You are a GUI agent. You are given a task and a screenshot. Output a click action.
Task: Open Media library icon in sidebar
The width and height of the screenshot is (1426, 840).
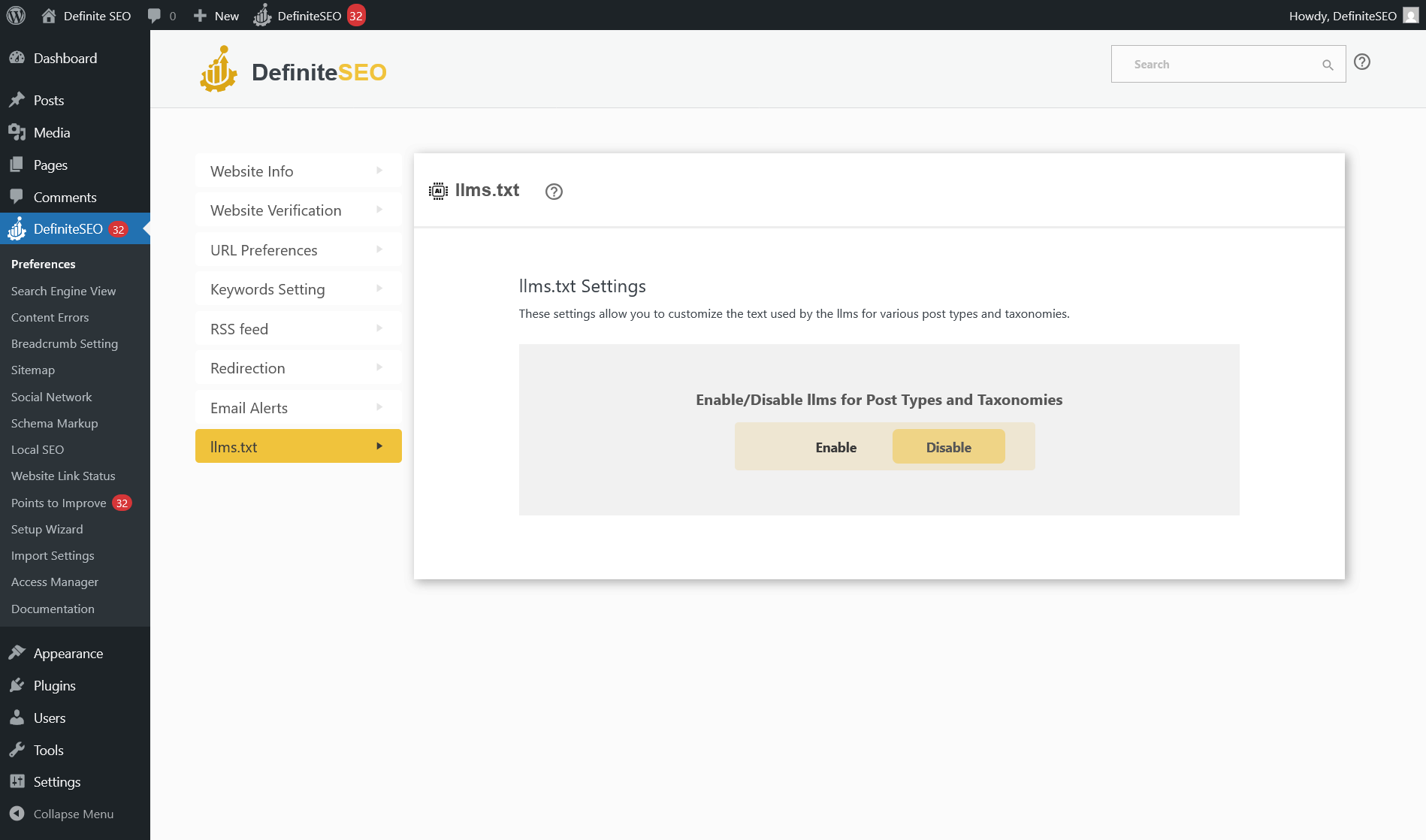[17, 132]
